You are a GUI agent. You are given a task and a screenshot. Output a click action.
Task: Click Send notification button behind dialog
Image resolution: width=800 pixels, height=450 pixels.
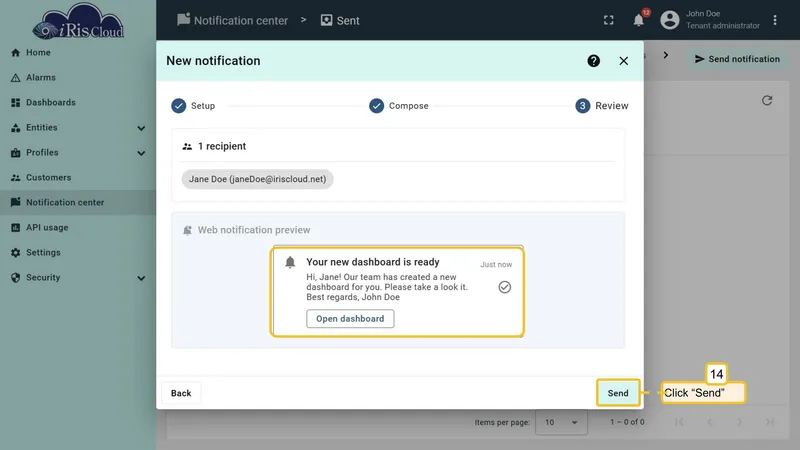point(737,59)
